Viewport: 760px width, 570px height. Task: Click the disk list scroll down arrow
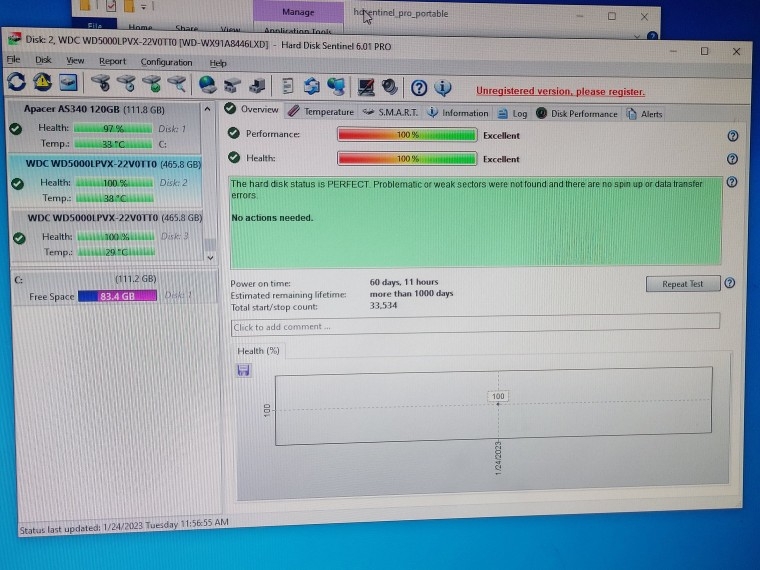click(x=210, y=257)
